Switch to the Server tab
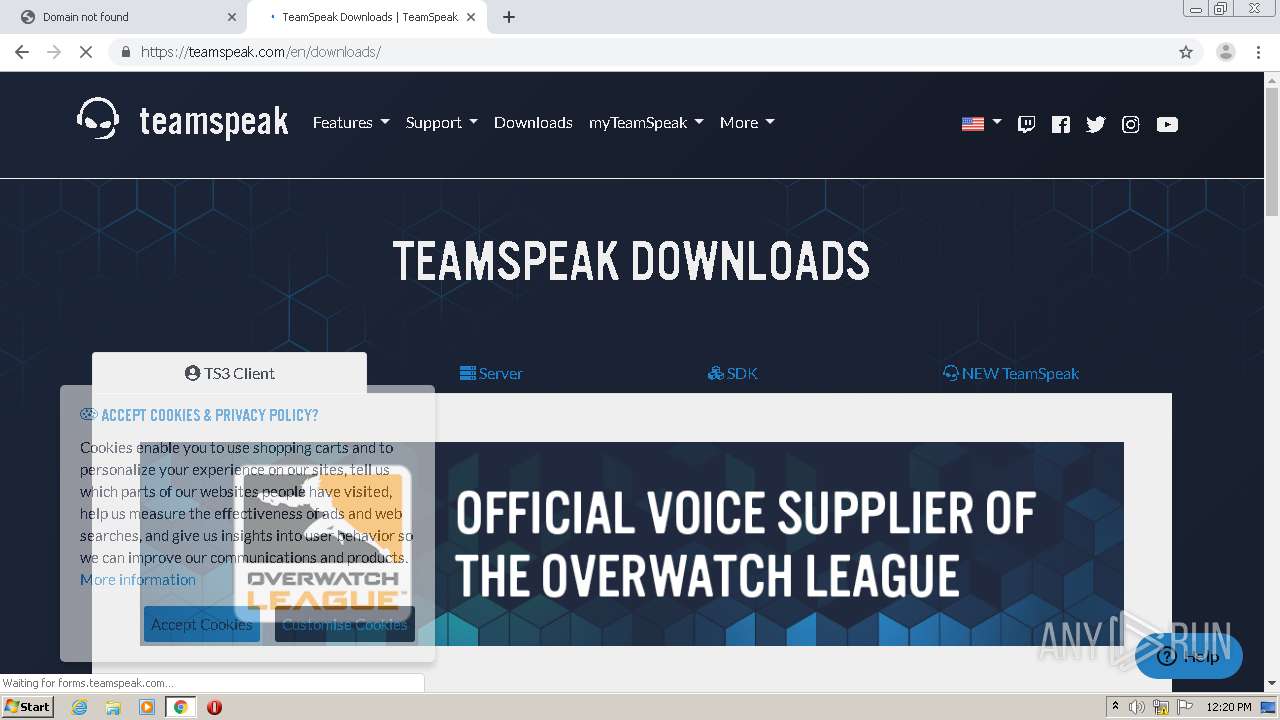Image resolution: width=1280 pixels, height=720 pixels. point(491,373)
